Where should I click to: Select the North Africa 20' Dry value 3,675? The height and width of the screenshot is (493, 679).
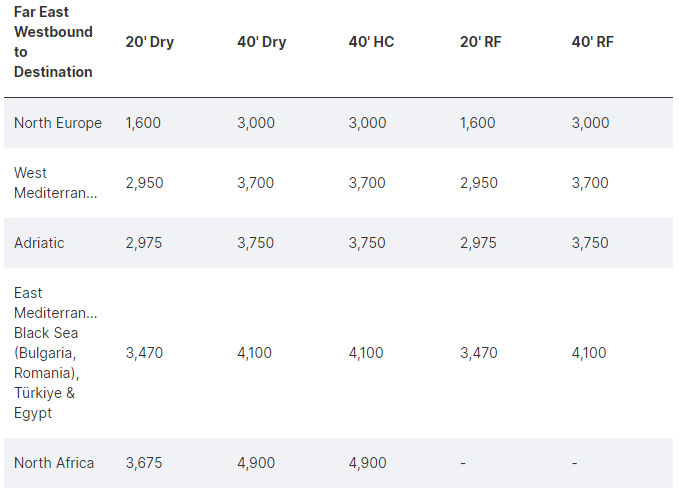pyautogui.click(x=144, y=463)
